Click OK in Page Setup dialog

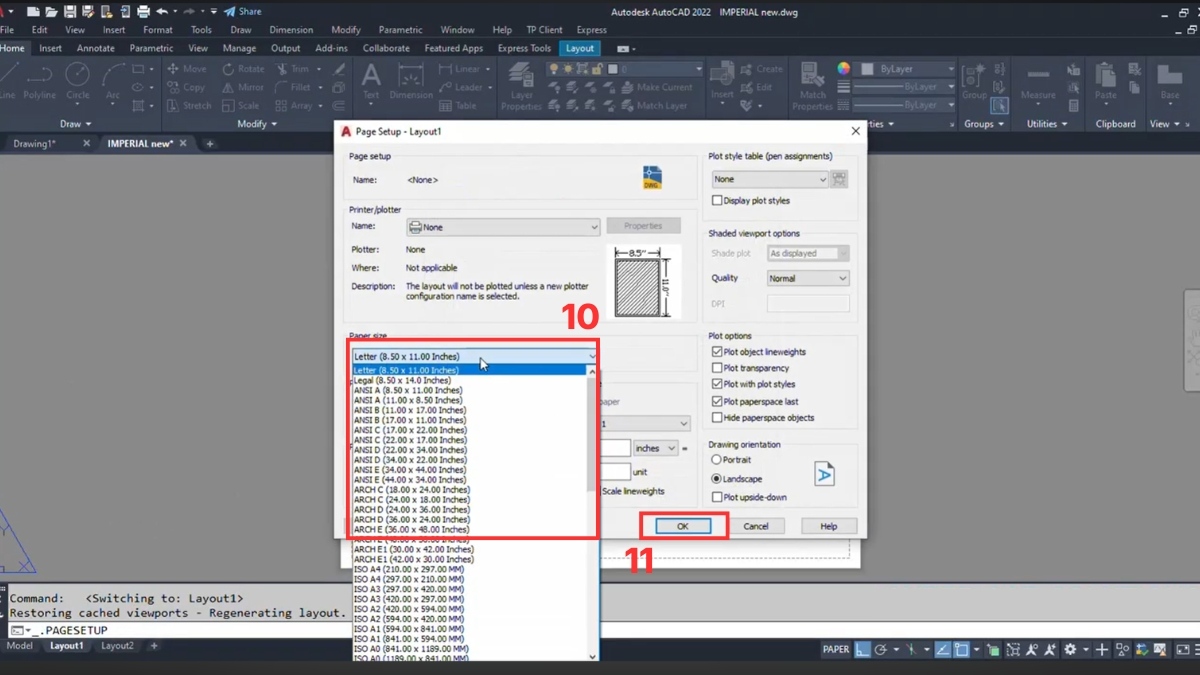pos(683,526)
